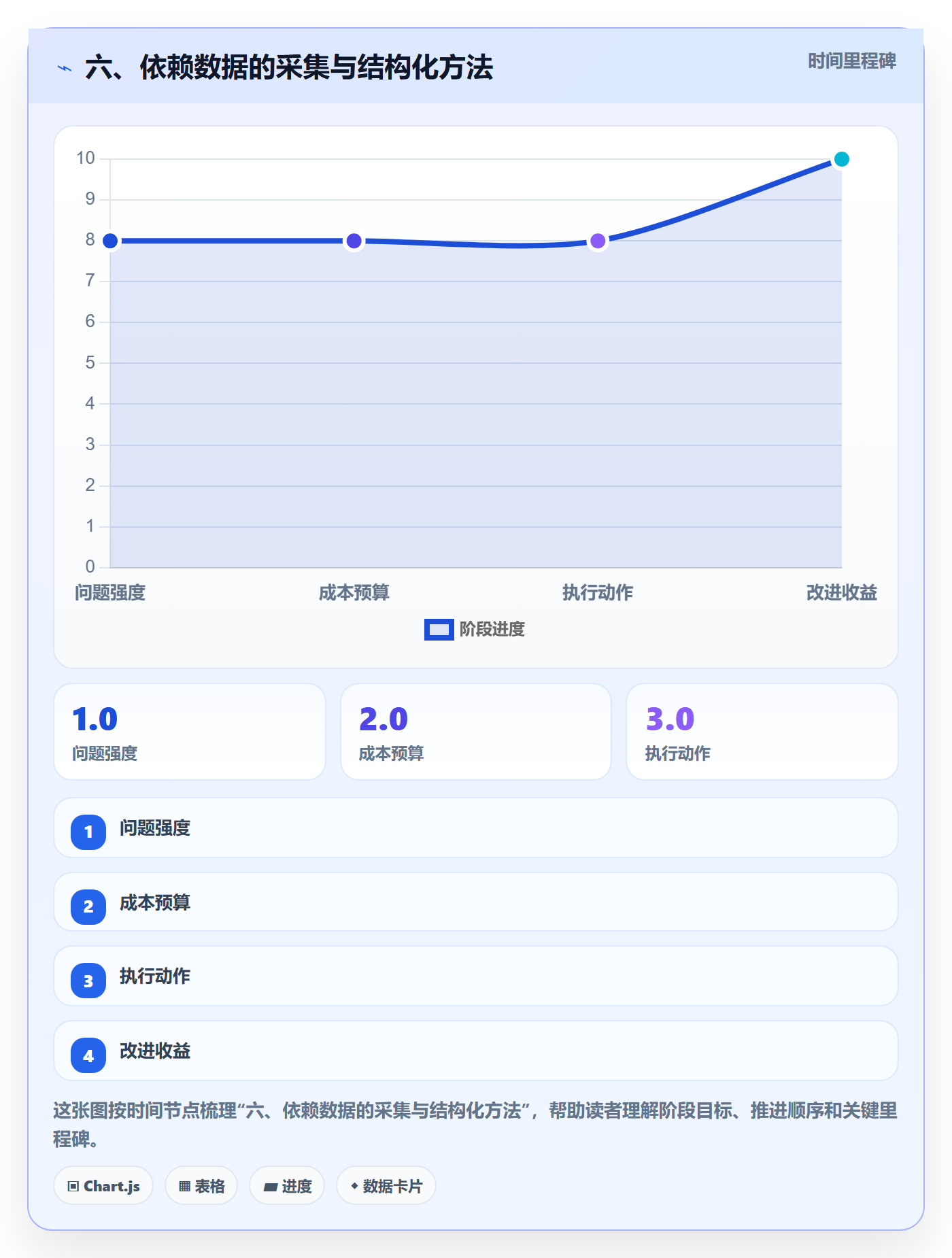This screenshot has width=952, height=1258.
Task: Click the title 六、依赖数据的采集与结构化方法
Action: click(289, 68)
